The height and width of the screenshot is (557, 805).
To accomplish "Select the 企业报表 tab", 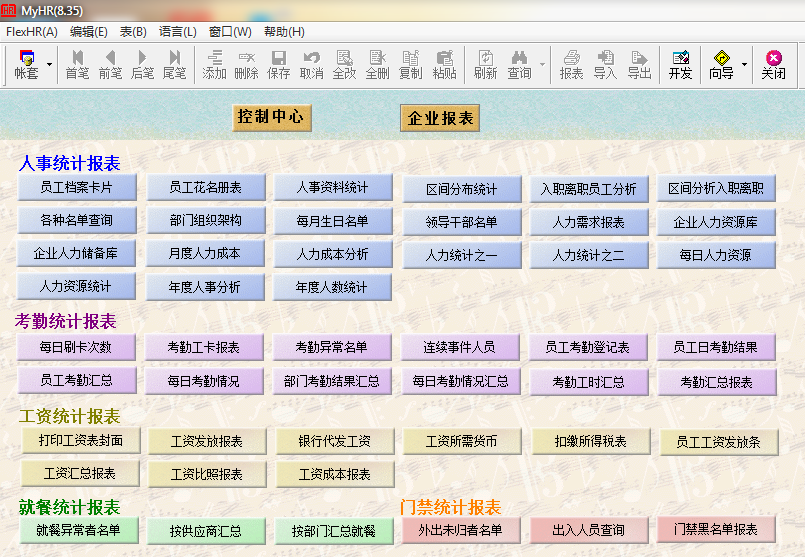I will 440,118.
